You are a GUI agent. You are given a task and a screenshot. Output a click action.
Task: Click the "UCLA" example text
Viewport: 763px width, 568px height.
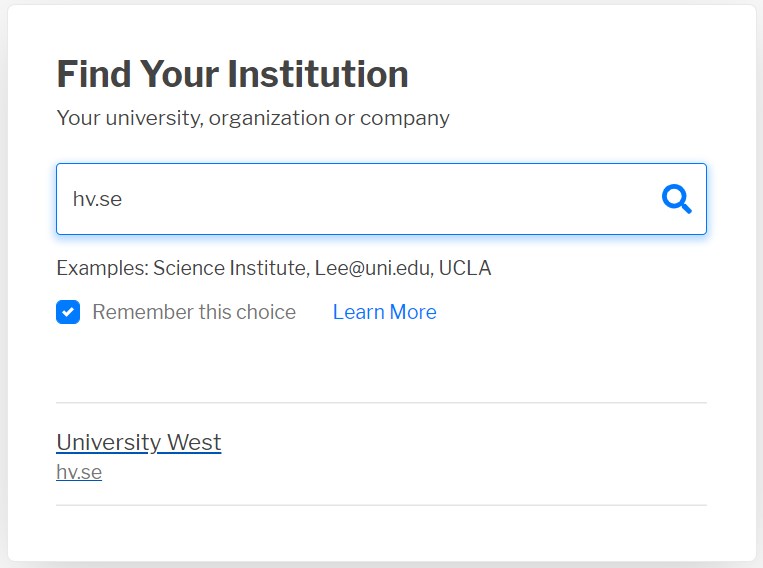click(465, 268)
